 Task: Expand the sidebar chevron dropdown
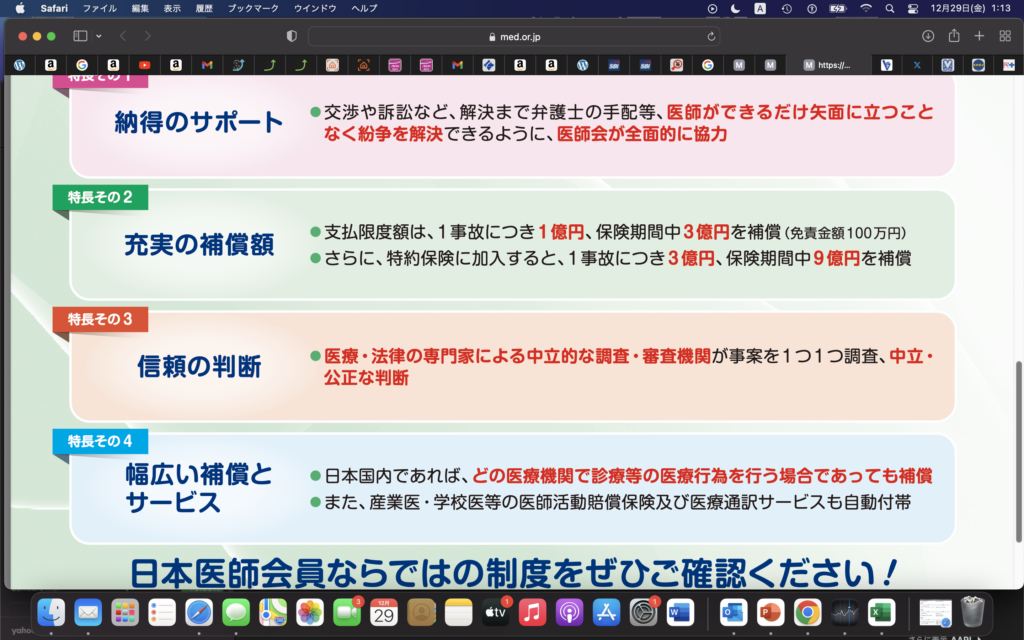99,35
